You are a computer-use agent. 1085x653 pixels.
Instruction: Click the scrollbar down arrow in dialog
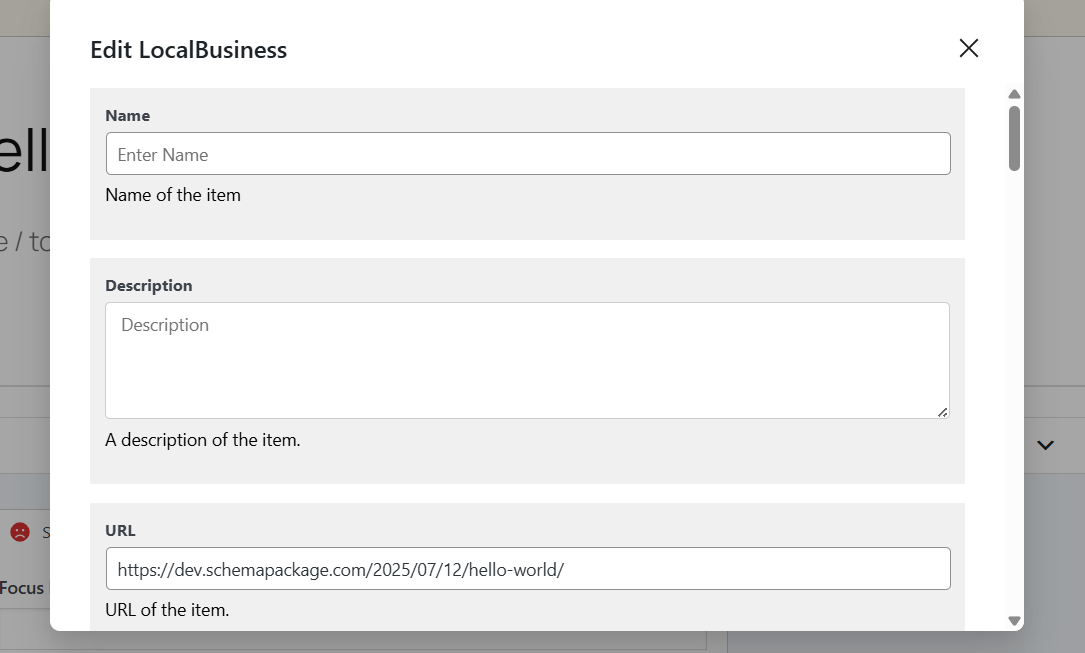[x=1014, y=620]
